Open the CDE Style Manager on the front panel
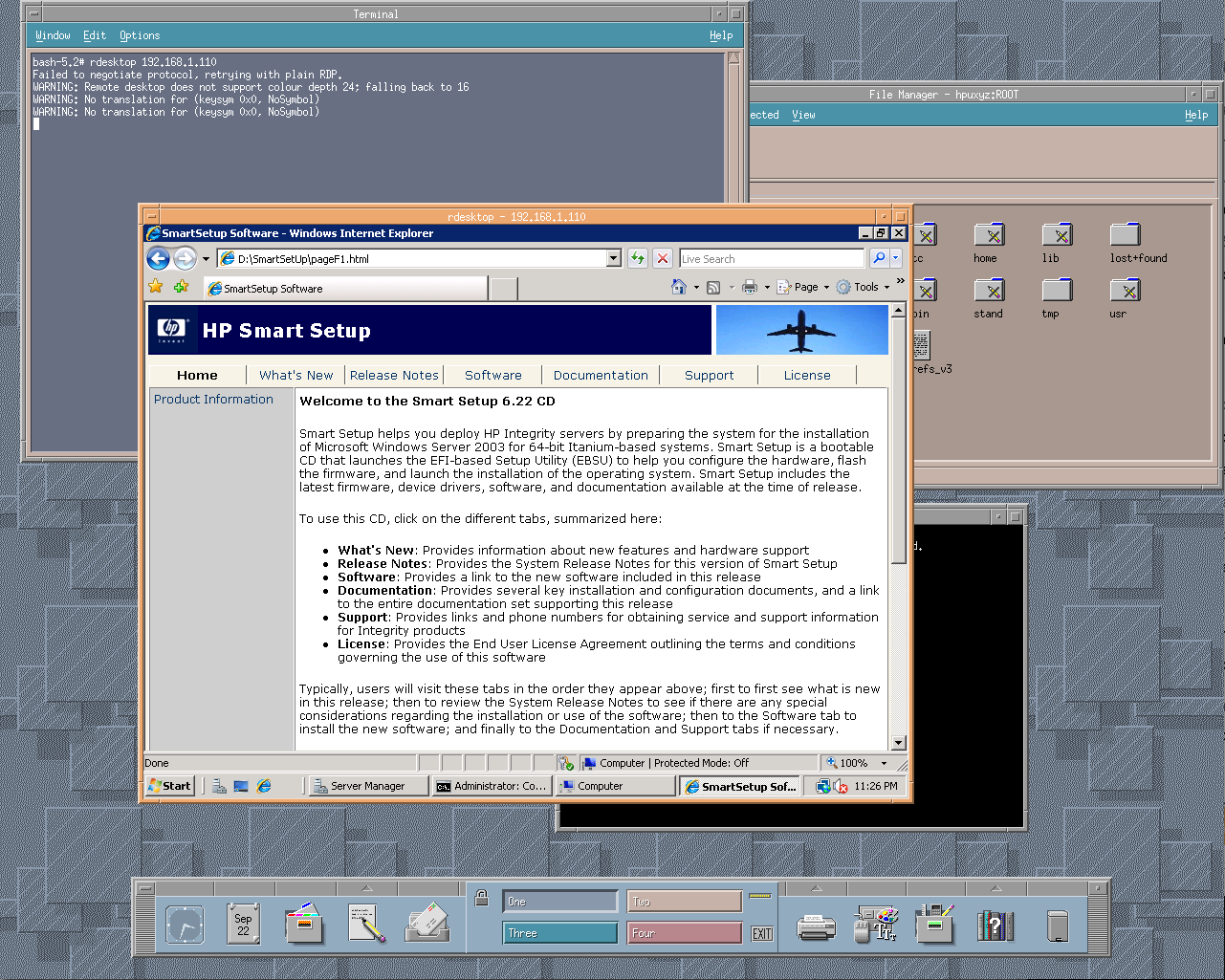 pos(877,925)
